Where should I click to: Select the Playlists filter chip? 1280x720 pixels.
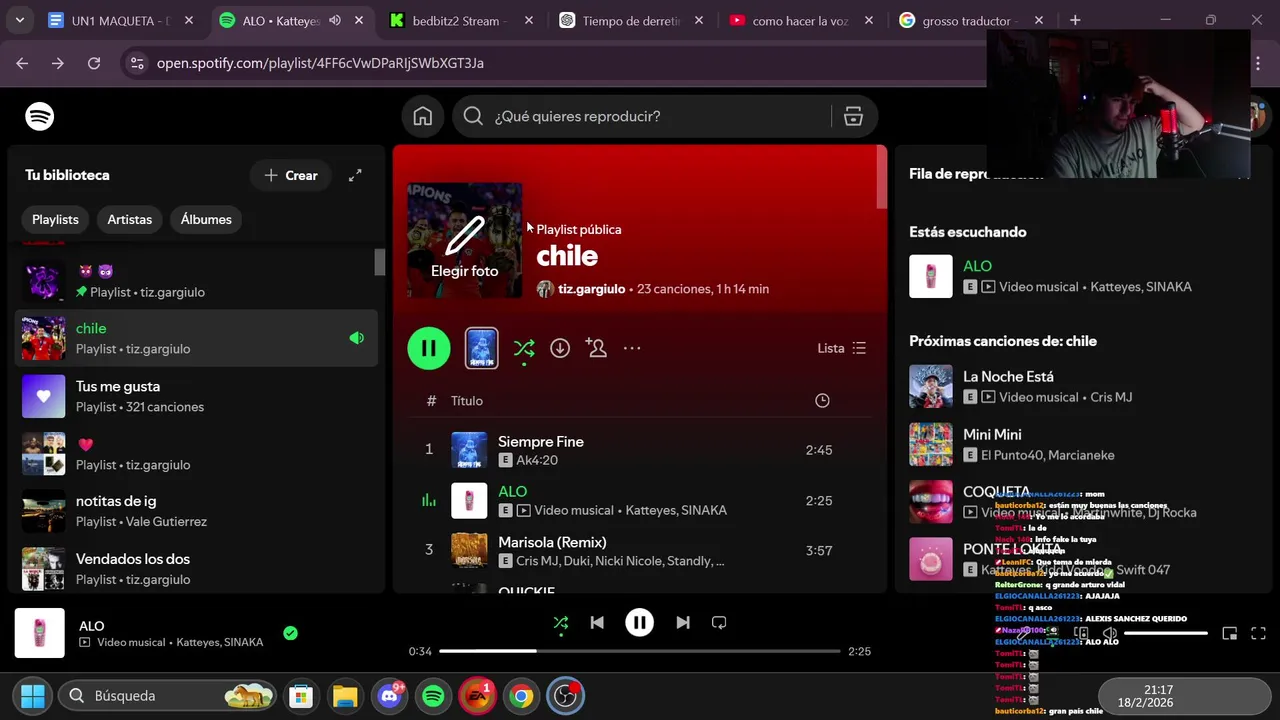[55, 219]
